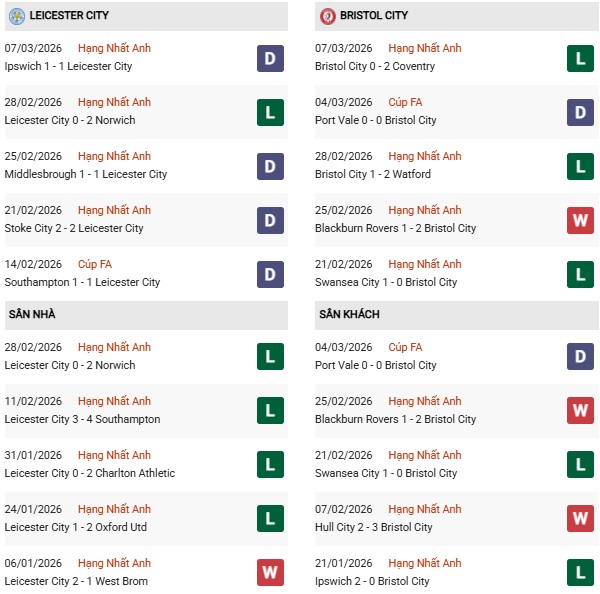Open Bristol City 1 - 2 Watford match
The width and height of the screenshot is (600, 594).
pos(372,174)
